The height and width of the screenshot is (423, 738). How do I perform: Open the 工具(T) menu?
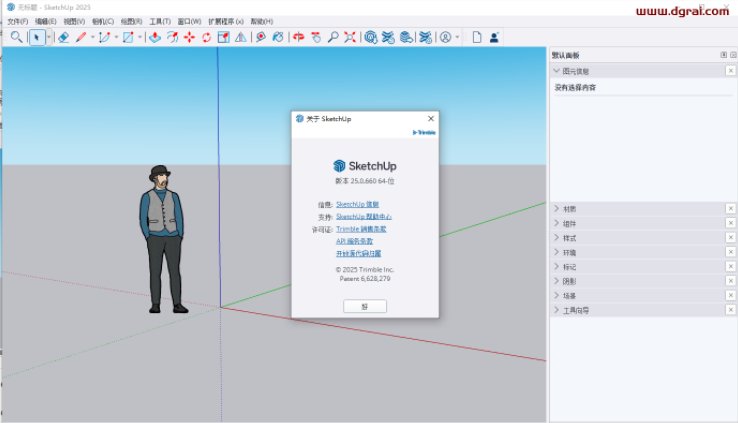tap(160, 22)
